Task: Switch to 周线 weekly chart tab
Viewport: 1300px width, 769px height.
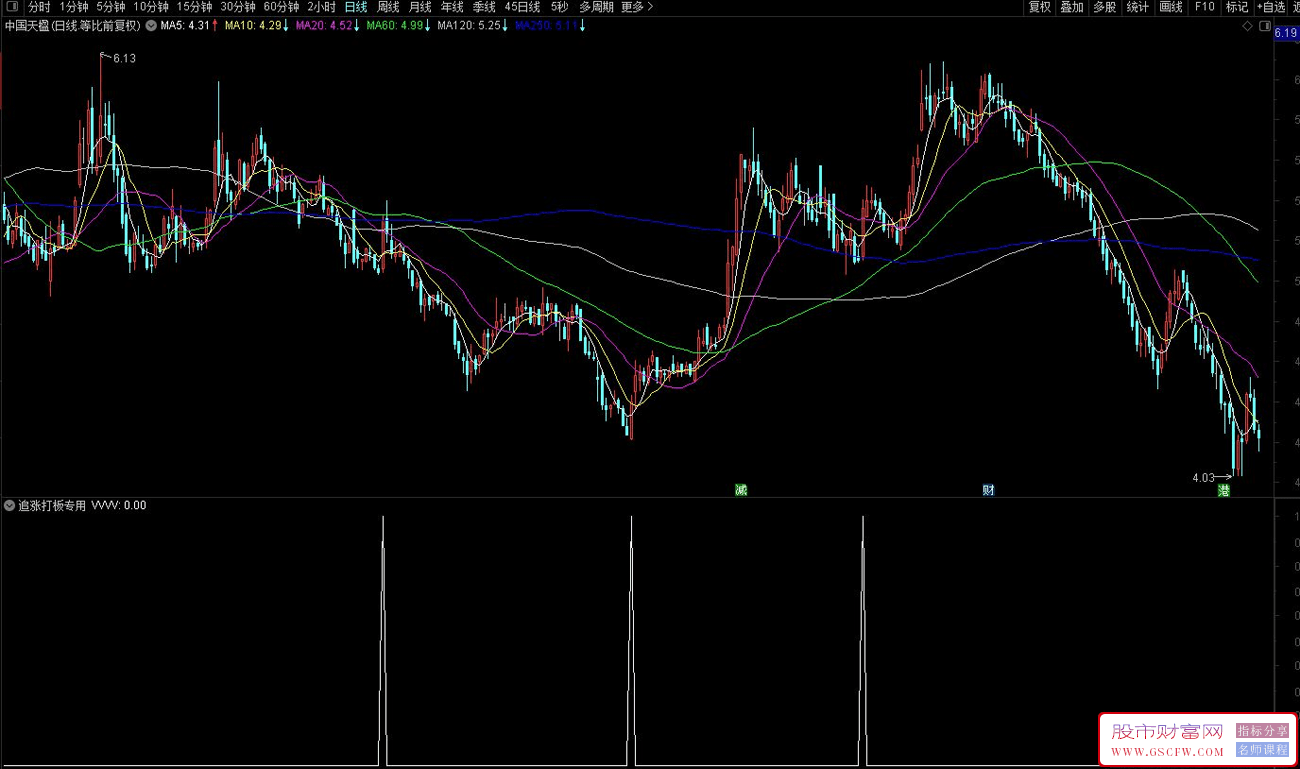Action: click(x=388, y=7)
